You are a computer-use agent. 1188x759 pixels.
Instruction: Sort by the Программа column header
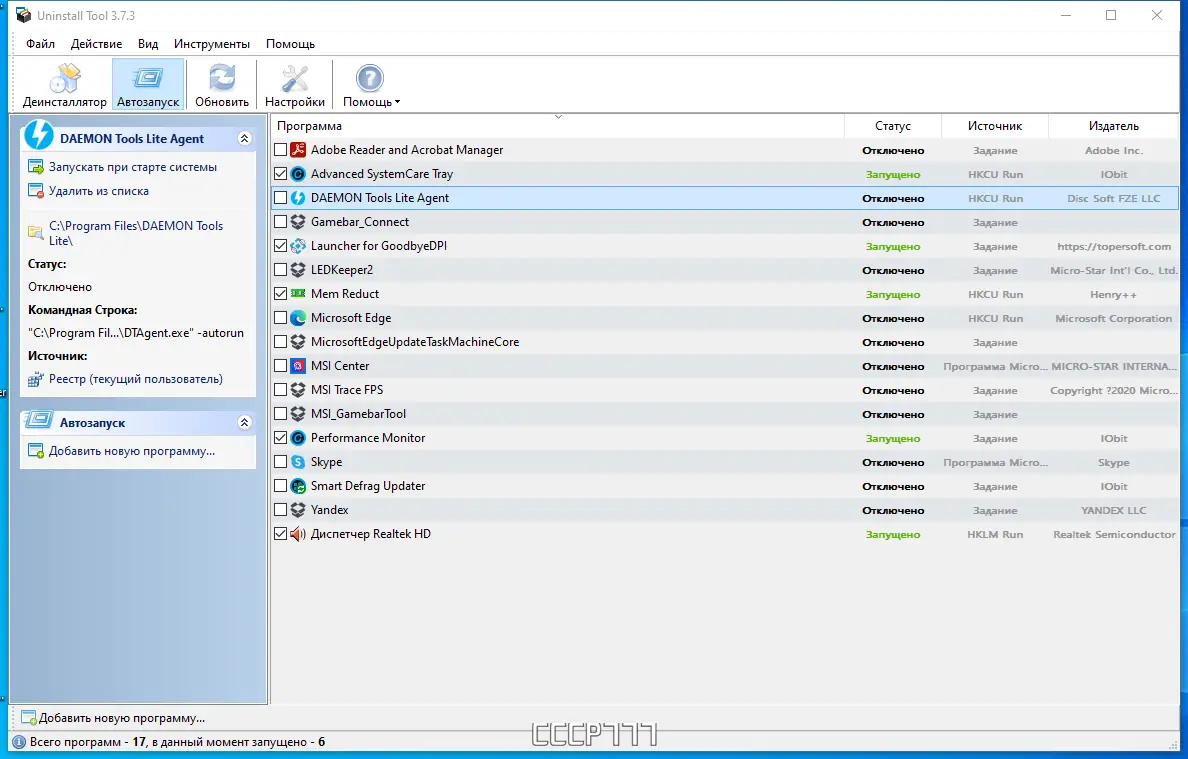click(x=557, y=126)
